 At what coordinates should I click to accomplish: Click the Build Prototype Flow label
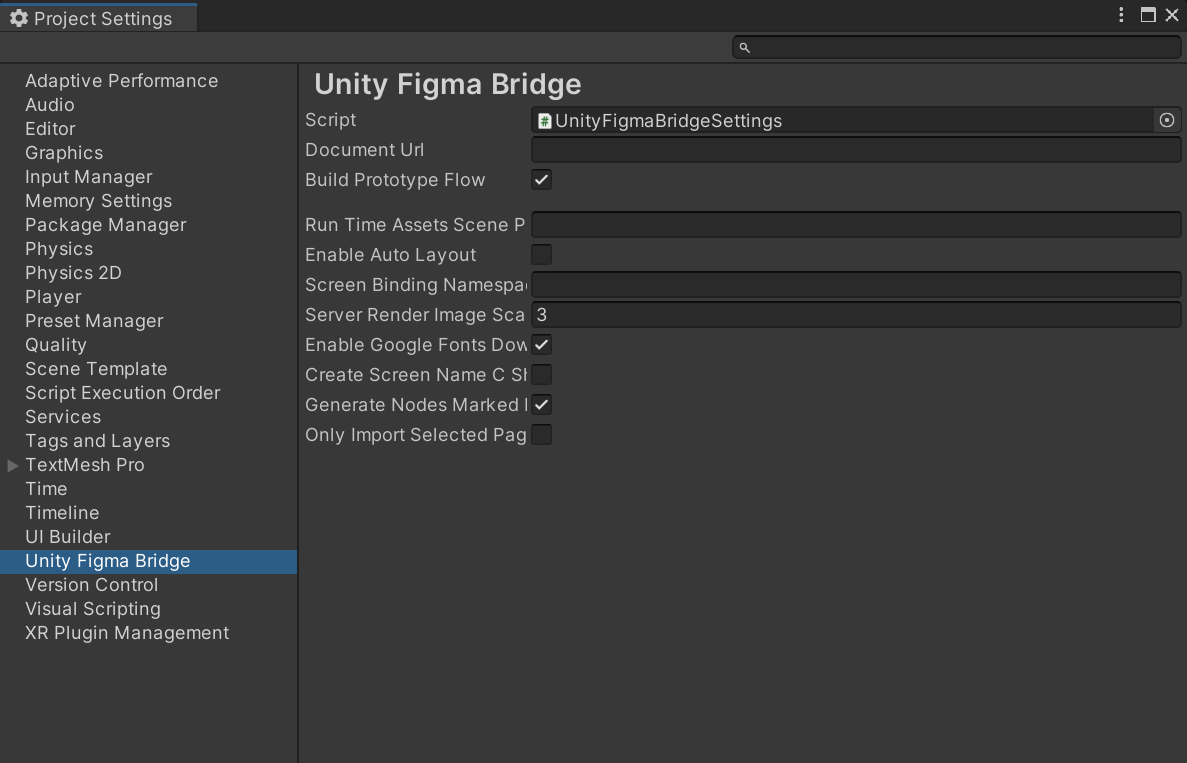coord(395,180)
